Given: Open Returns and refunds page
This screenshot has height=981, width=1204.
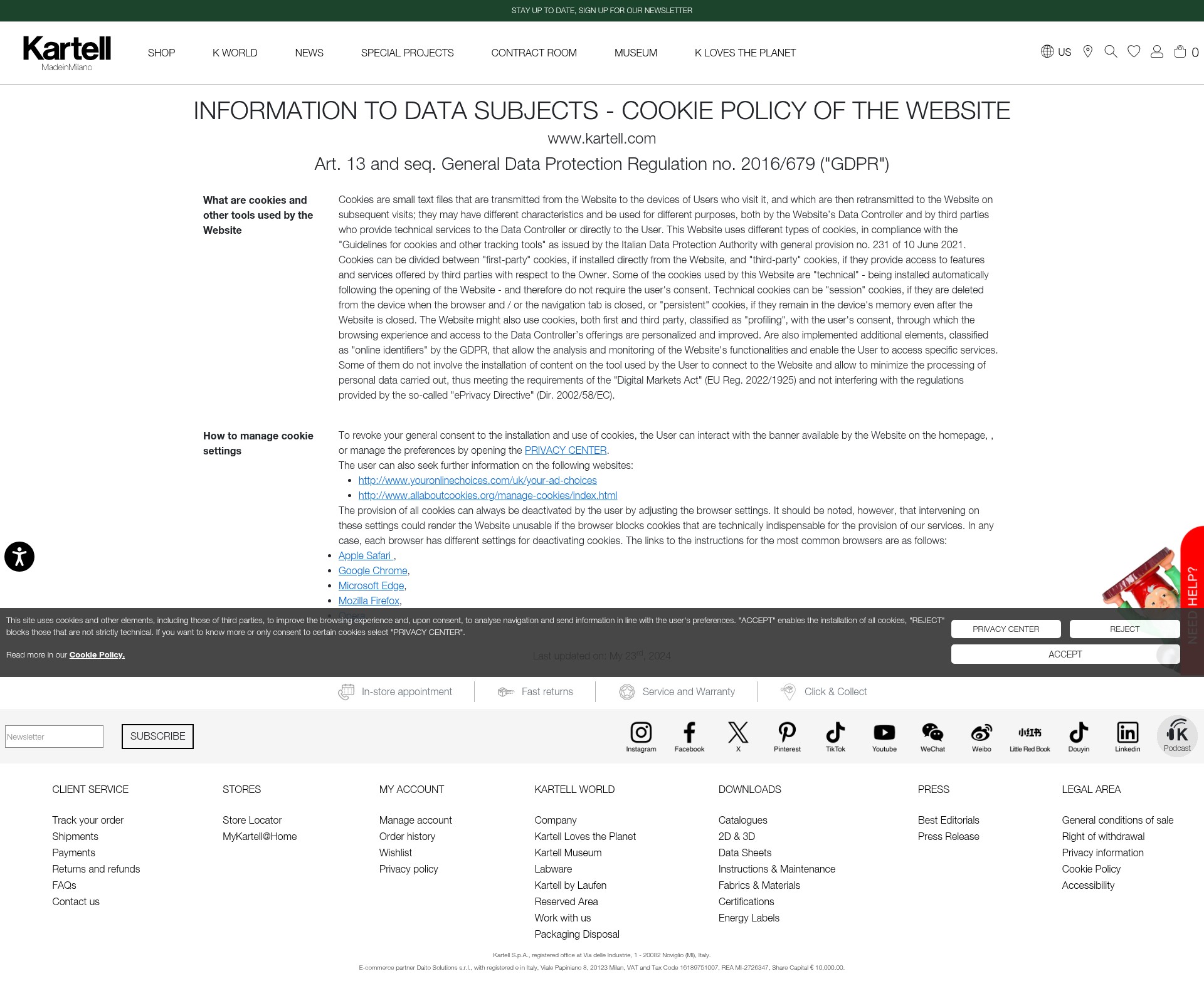Looking at the screenshot, I should [x=96, y=869].
